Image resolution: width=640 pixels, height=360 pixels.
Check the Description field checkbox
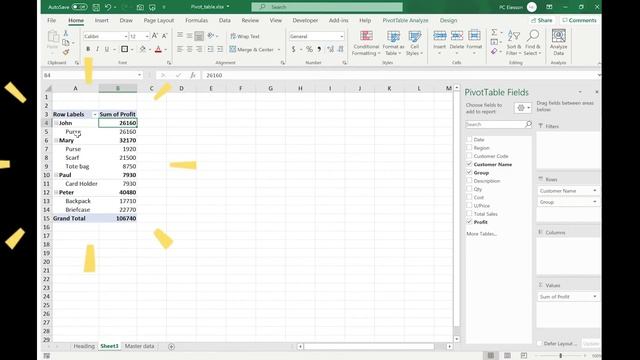point(469,180)
